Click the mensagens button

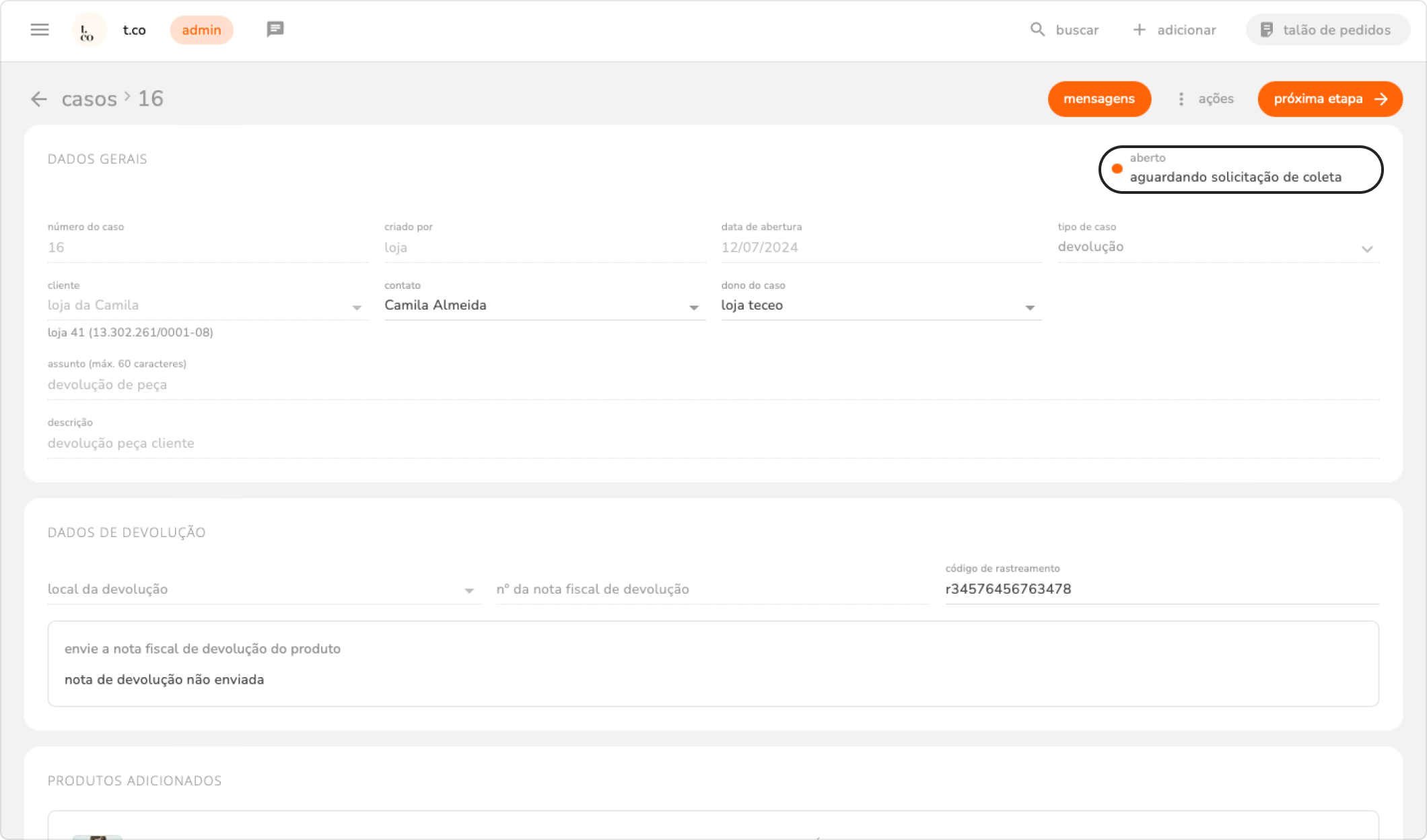click(x=1099, y=99)
